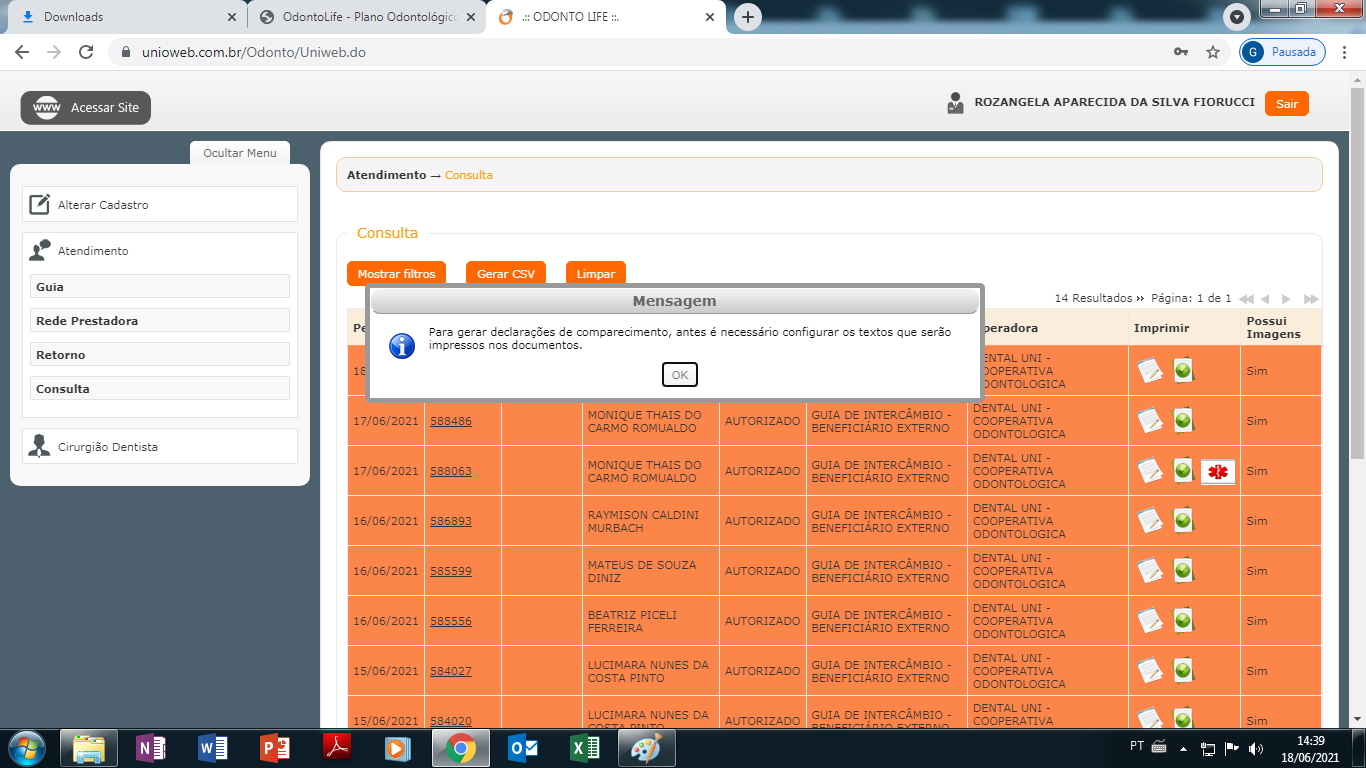
Task: Click the Mostrar filtros button
Action: pyautogui.click(x=397, y=274)
